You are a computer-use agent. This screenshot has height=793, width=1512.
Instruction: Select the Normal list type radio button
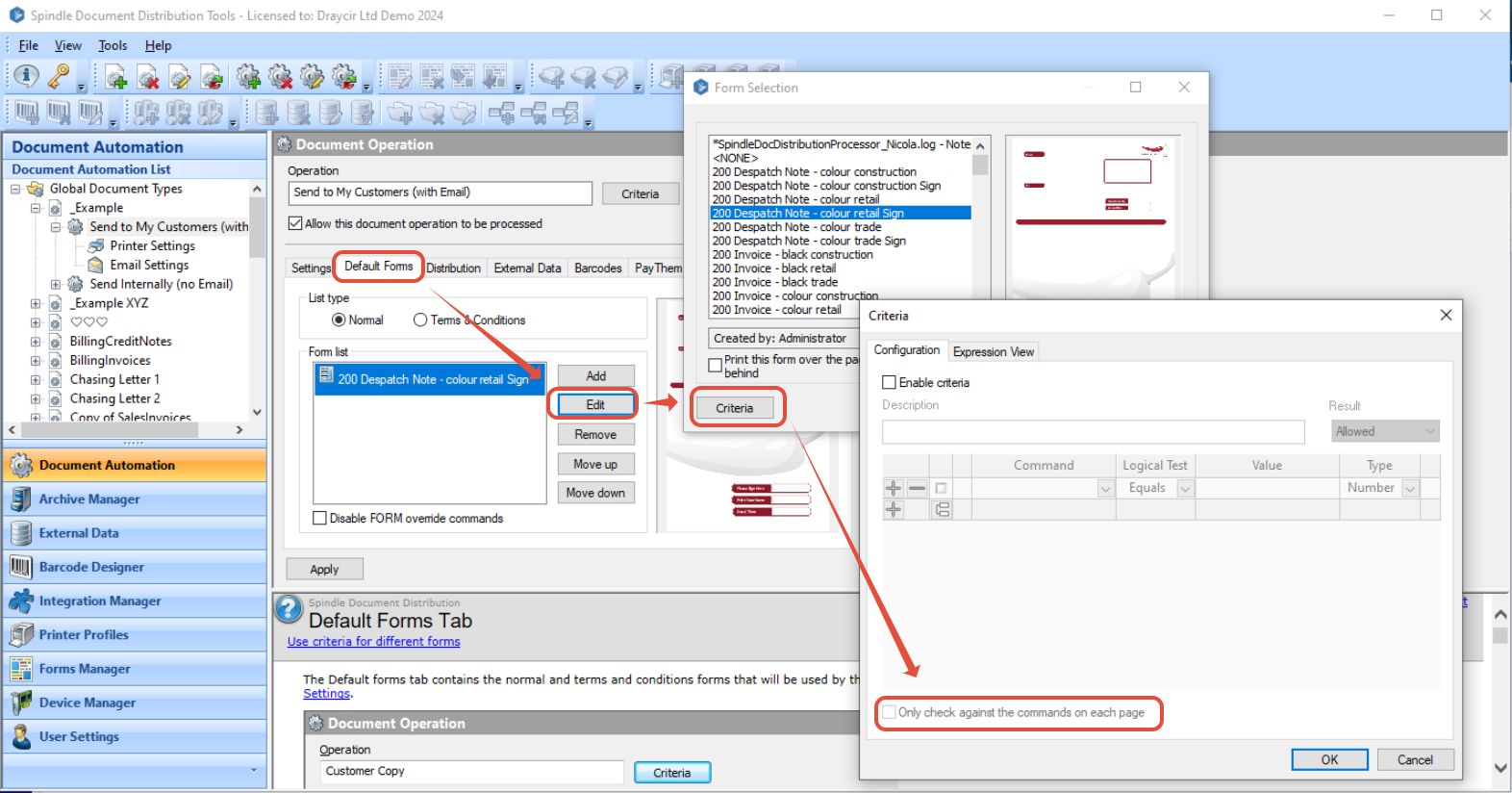click(x=339, y=320)
